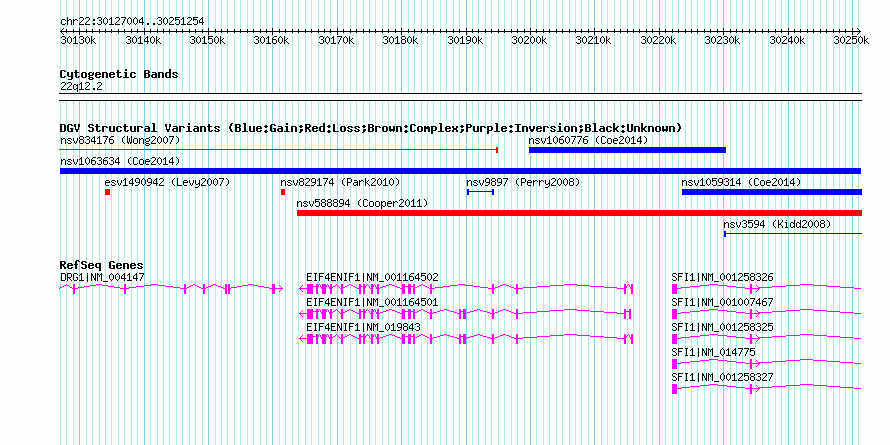The height and width of the screenshot is (445, 890).
Task: Select the nsv9897 (Perry2008) blue variant span
Action: 480,192
